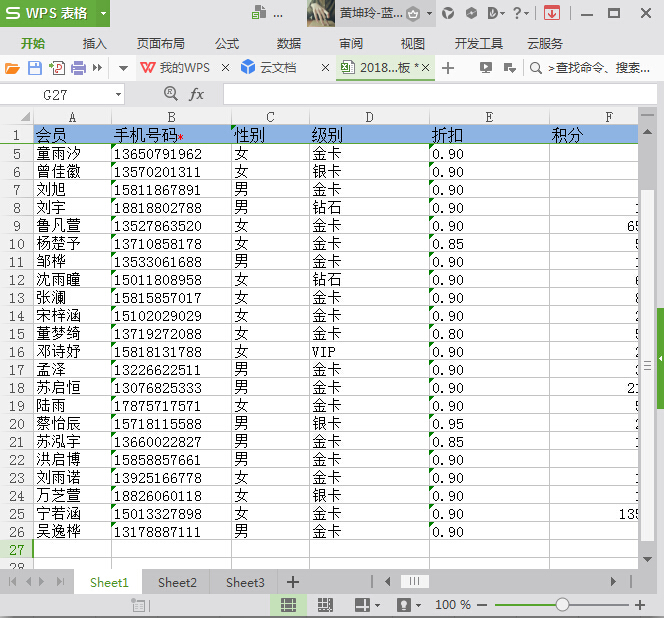This screenshot has height=618, width=664.
Task: Click the help question mark icon
Action: click(x=517, y=13)
